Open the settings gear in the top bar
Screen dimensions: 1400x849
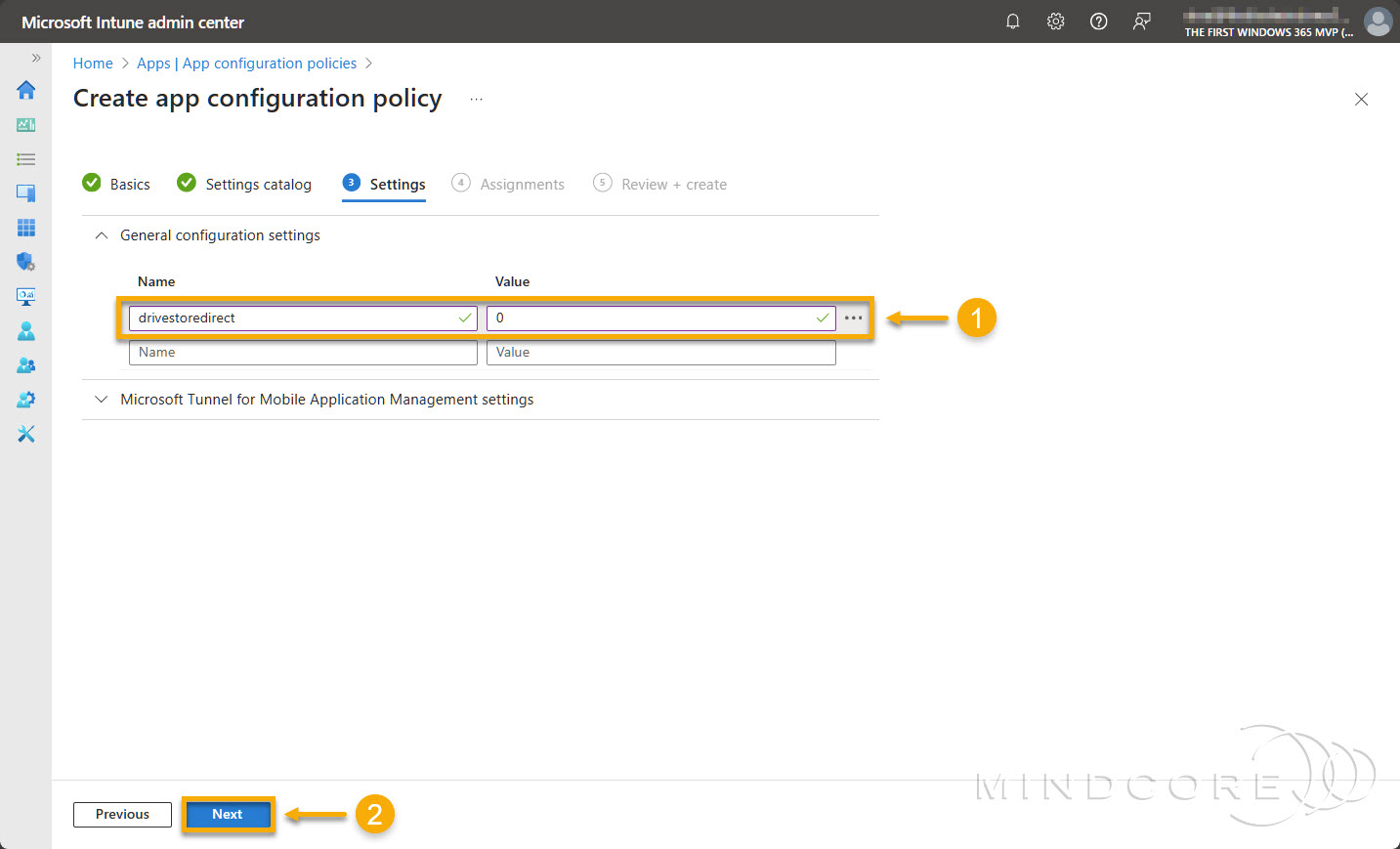(1055, 21)
